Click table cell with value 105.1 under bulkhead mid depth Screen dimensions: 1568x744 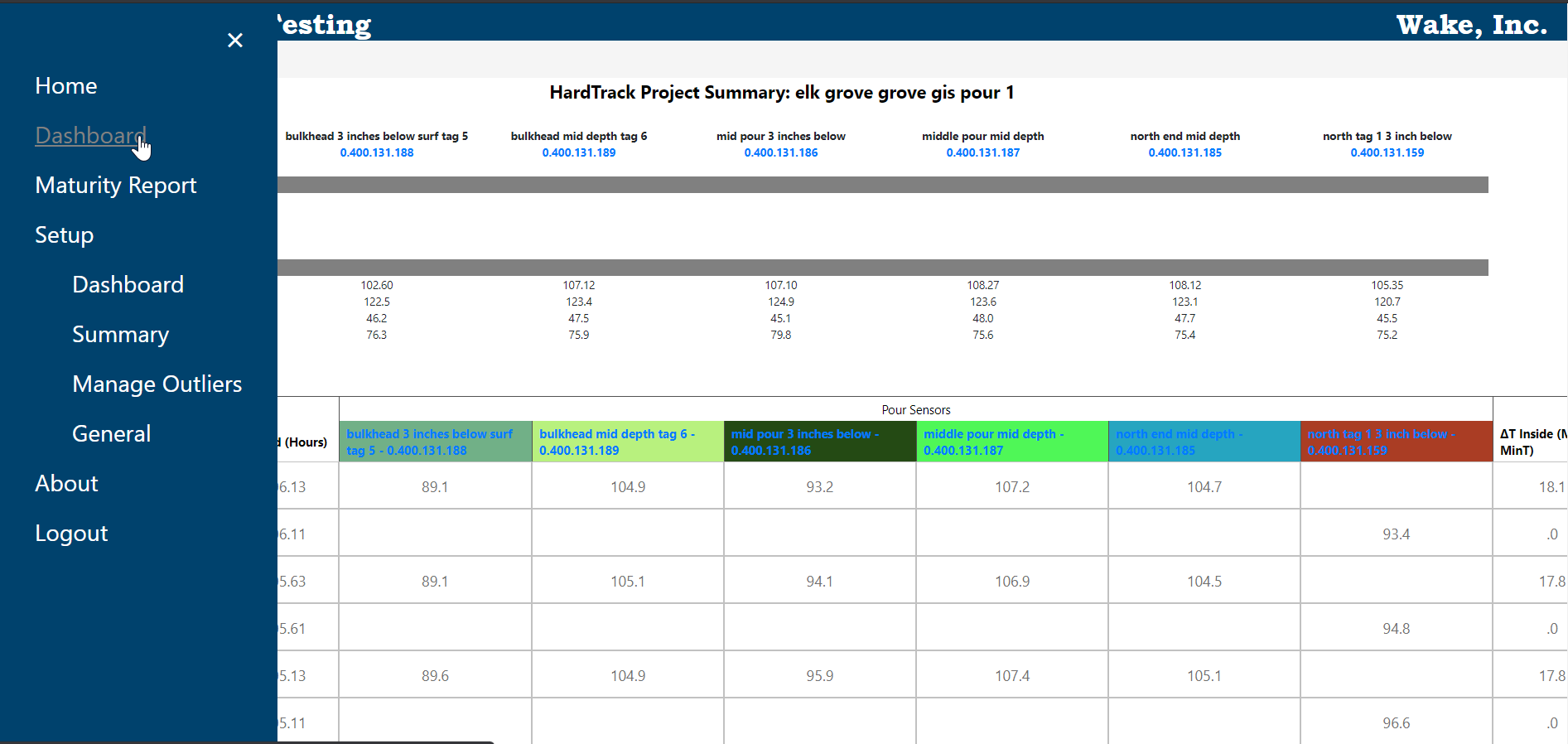[x=628, y=582]
